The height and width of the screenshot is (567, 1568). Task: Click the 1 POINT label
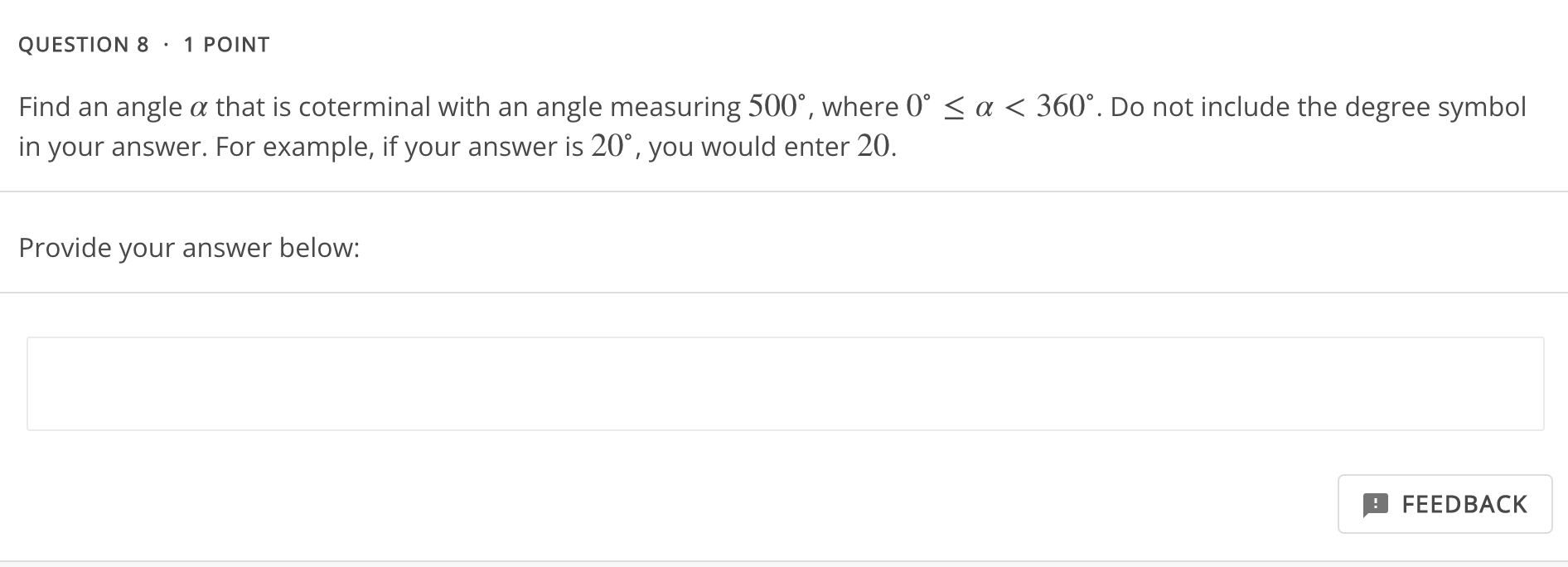click(225, 44)
